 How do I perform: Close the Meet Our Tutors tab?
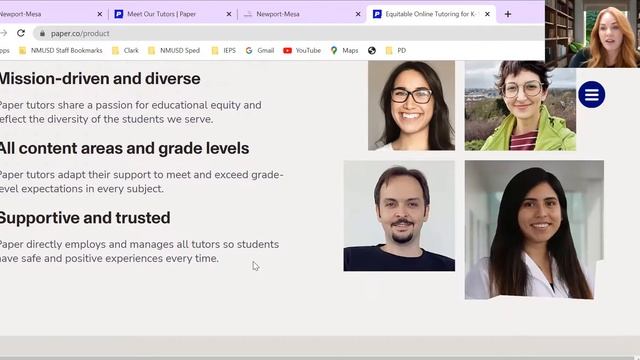pos(229,14)
